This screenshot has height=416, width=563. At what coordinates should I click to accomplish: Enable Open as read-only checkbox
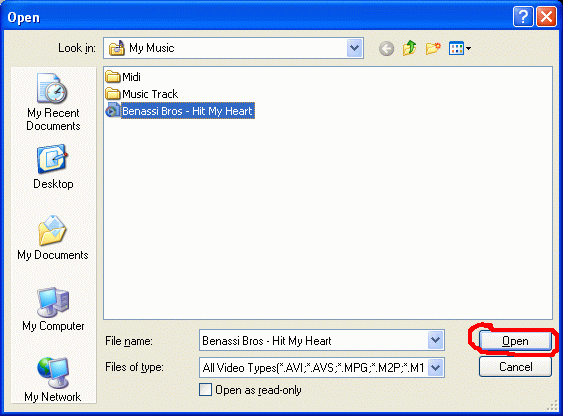205,390
